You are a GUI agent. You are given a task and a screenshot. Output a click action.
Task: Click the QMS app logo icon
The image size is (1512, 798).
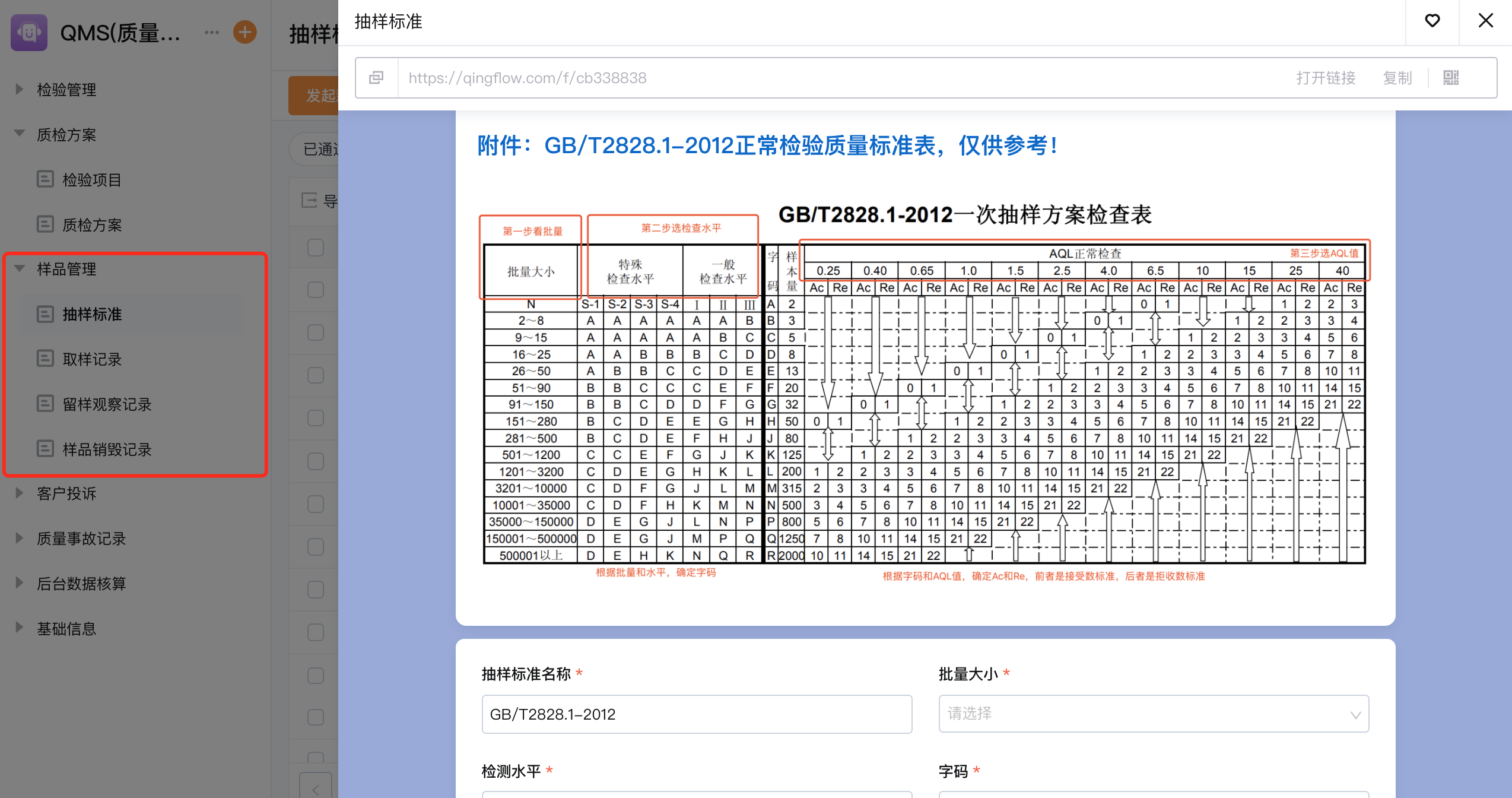[28, 33]
